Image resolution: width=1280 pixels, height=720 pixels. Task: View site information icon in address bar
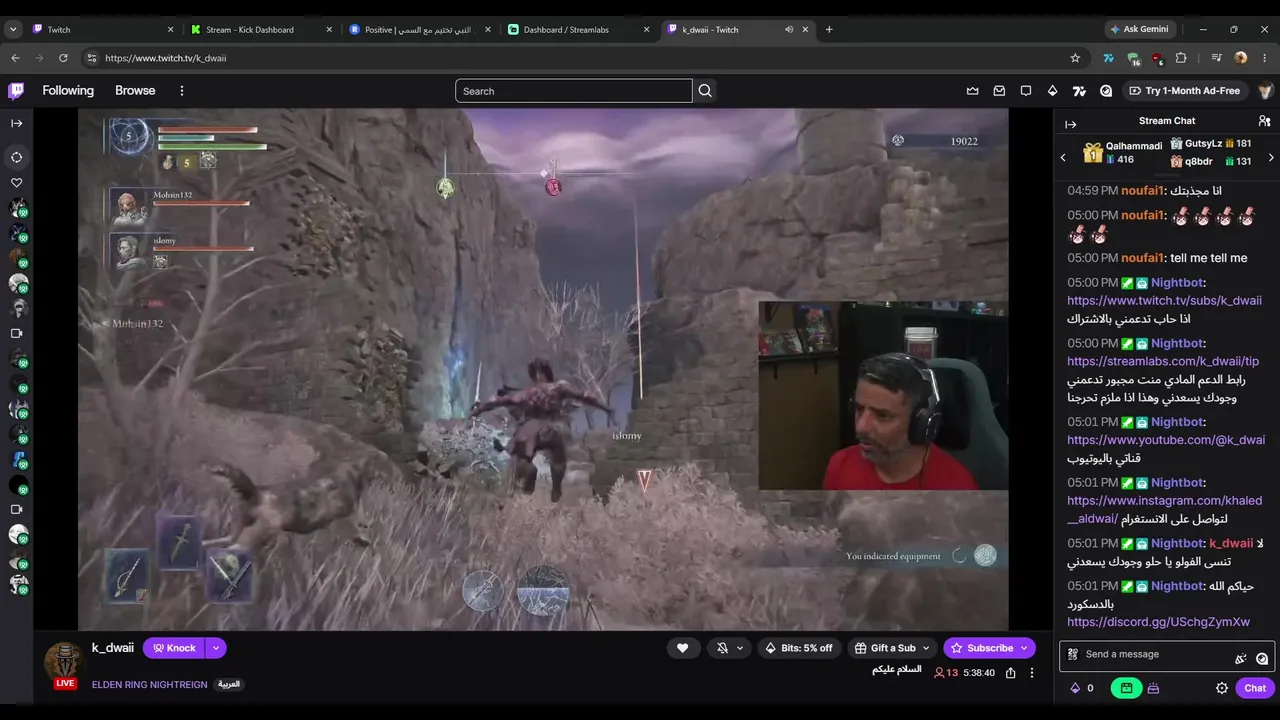coord(92,58)
